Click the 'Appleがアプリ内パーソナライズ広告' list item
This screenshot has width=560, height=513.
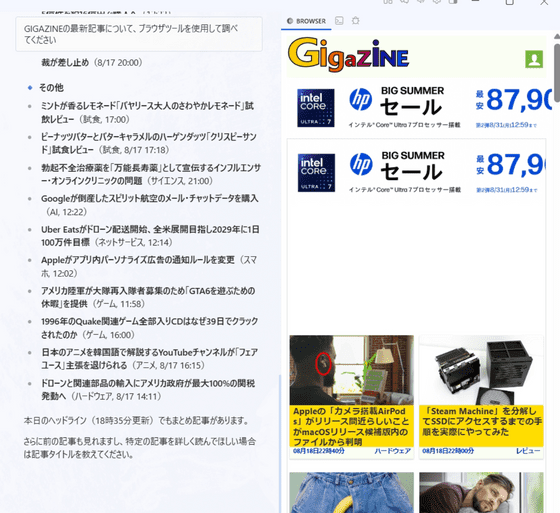point(149,267)
